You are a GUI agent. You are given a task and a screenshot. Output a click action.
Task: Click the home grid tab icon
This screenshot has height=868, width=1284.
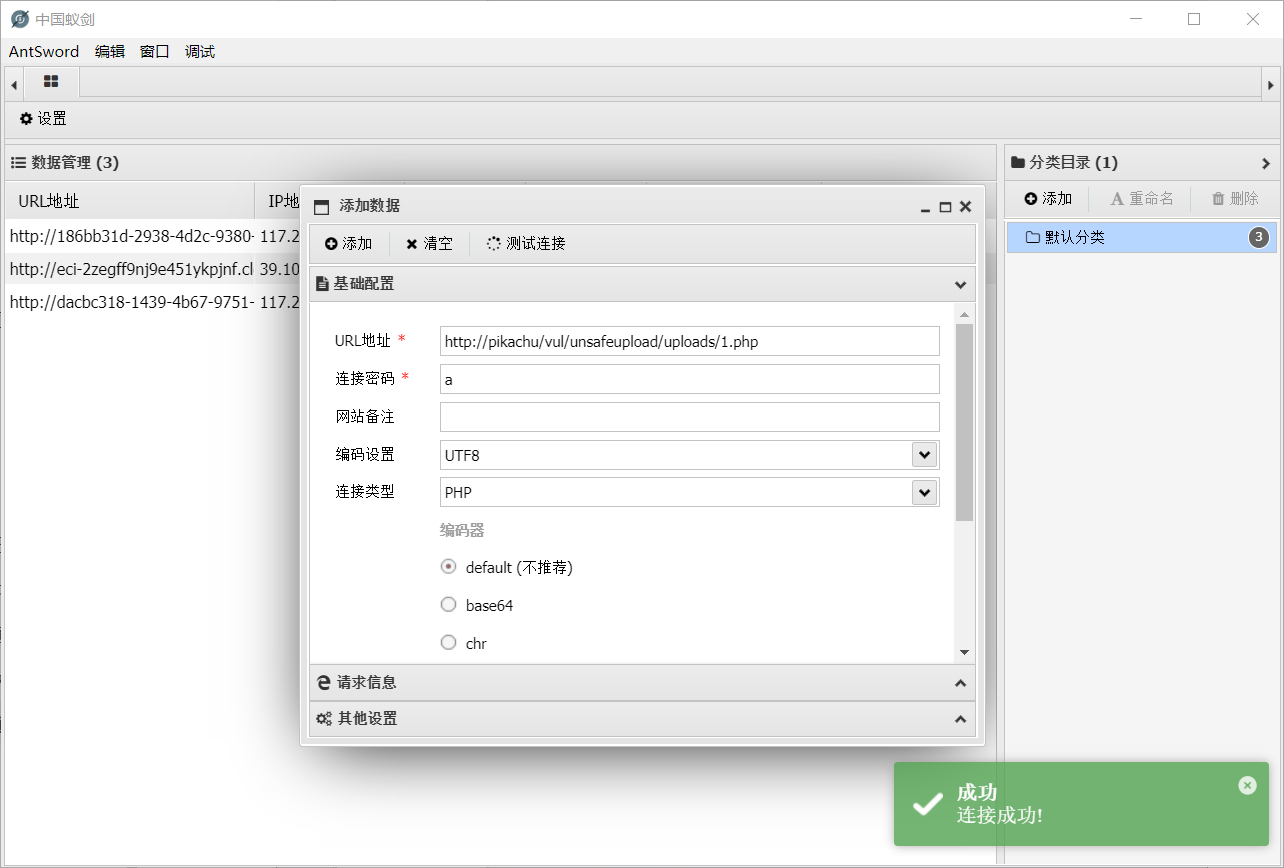coord(51,81)
